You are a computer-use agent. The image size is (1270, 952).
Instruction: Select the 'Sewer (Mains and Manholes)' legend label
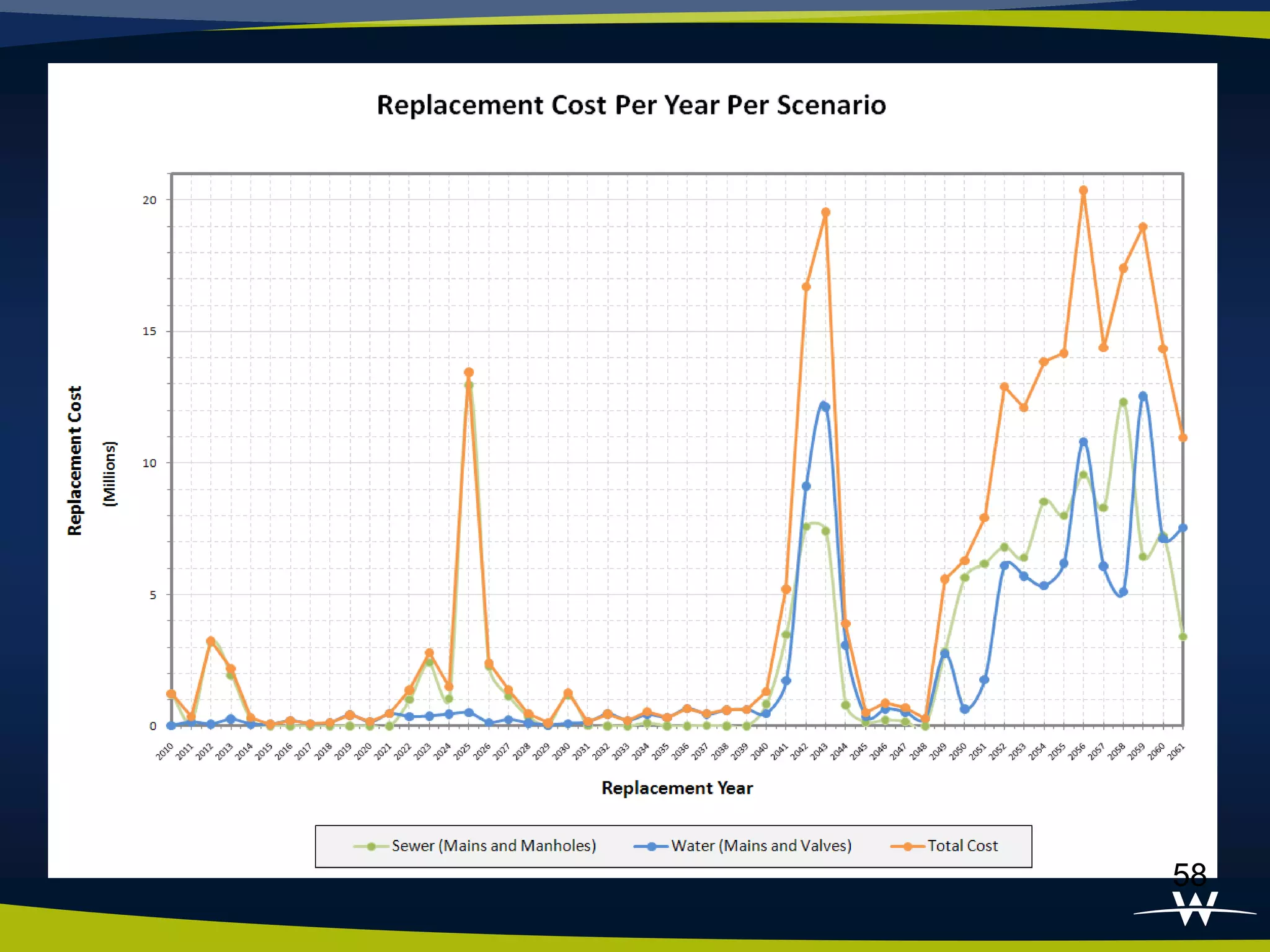[494, 846]
